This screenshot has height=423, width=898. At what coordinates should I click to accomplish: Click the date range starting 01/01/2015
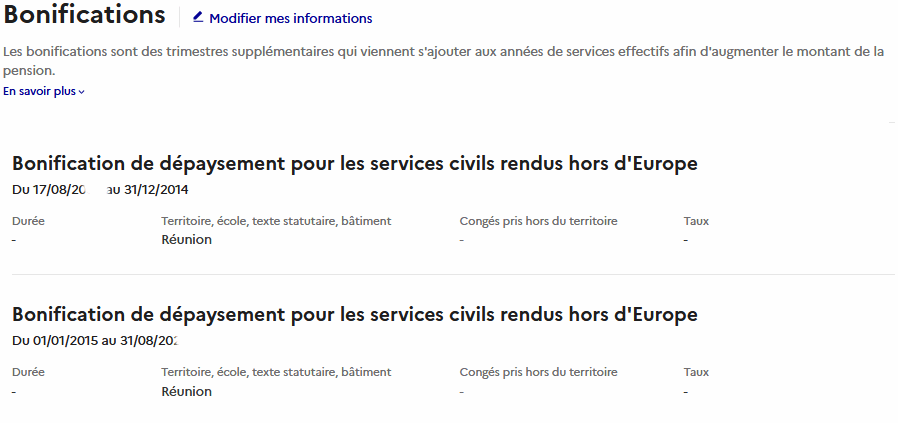click(x=95, y=340)
